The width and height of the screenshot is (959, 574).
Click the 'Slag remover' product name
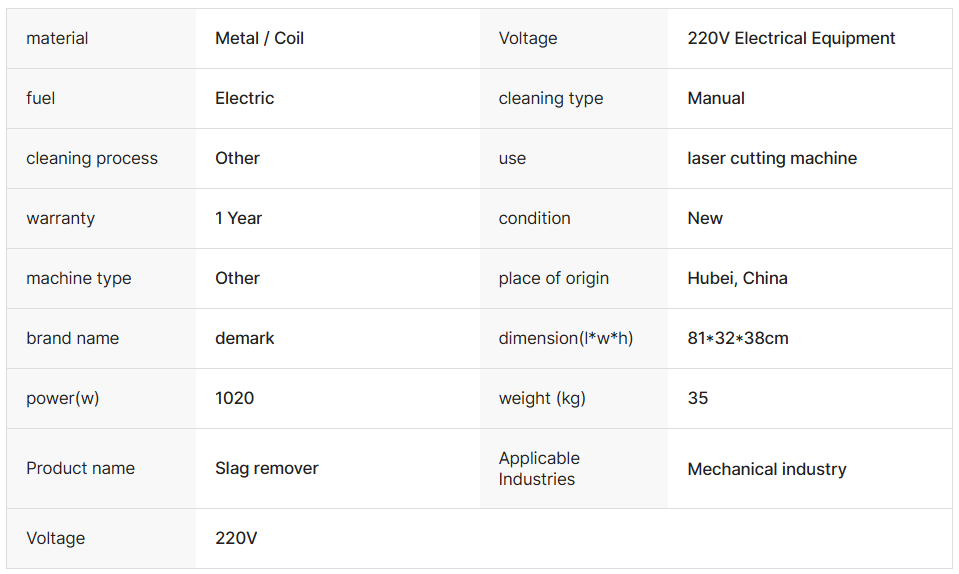tap(266, 469)
